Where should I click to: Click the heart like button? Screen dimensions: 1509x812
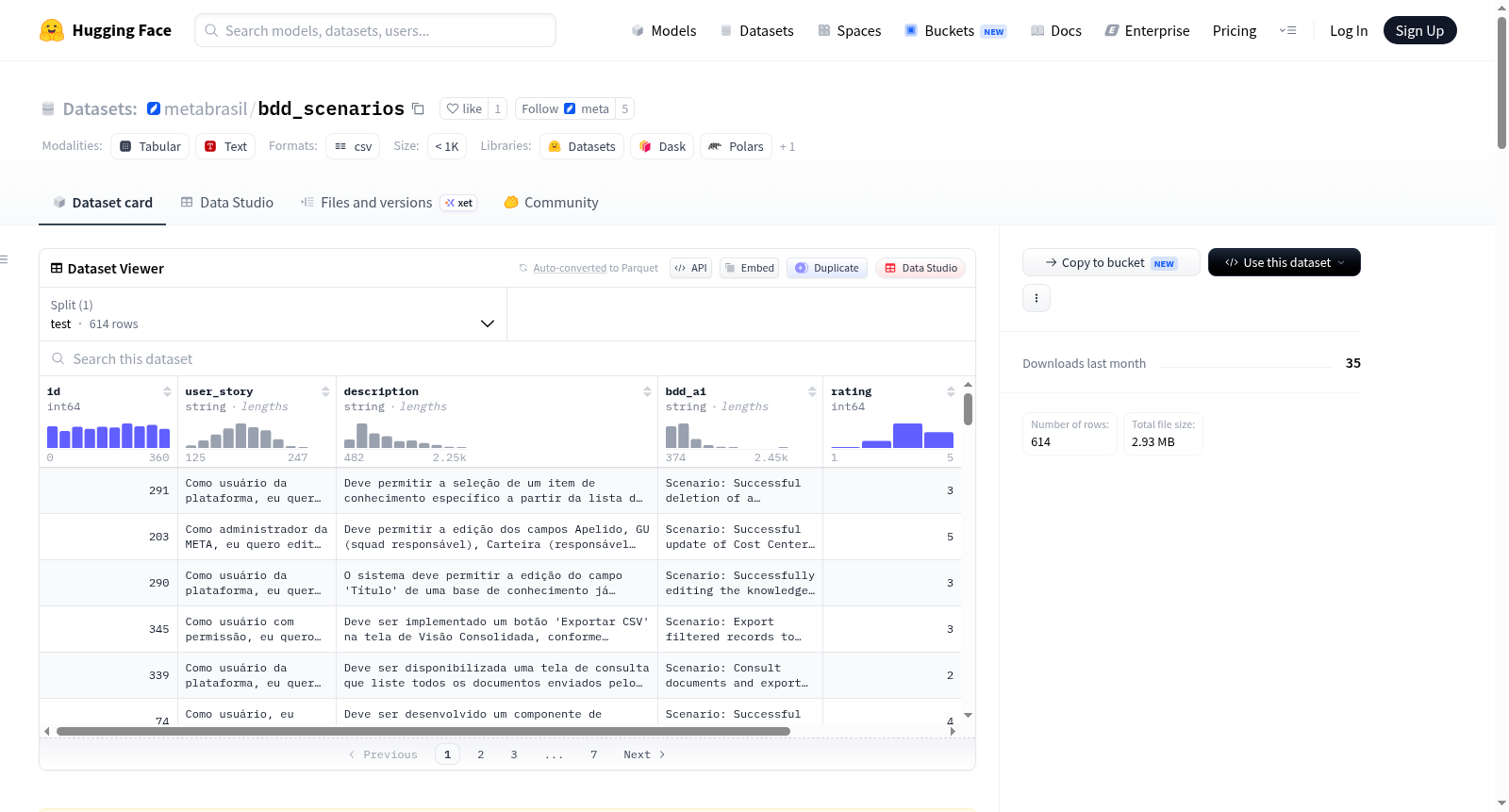464,108
